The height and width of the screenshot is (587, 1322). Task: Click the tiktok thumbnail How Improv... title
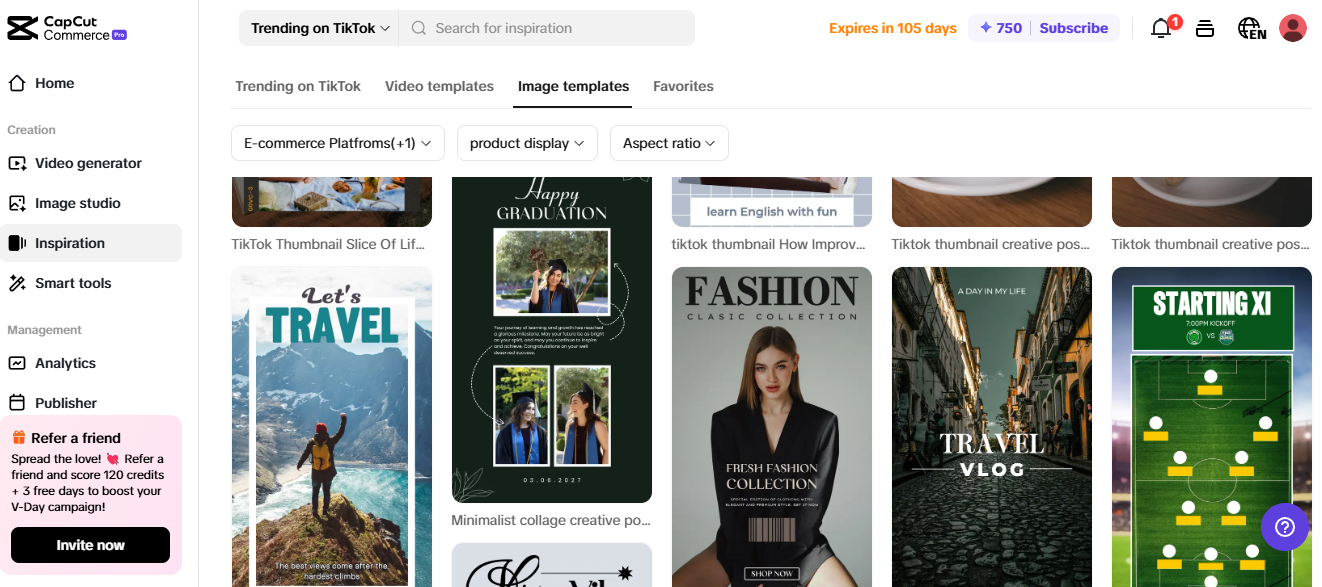coord(769,244)
